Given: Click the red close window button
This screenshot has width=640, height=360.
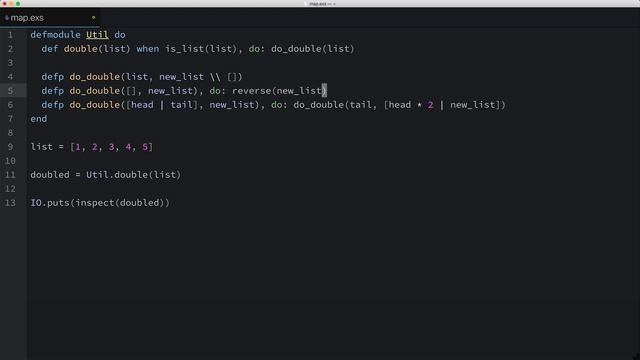Looking at the screenshot, I should coord(4,4).
